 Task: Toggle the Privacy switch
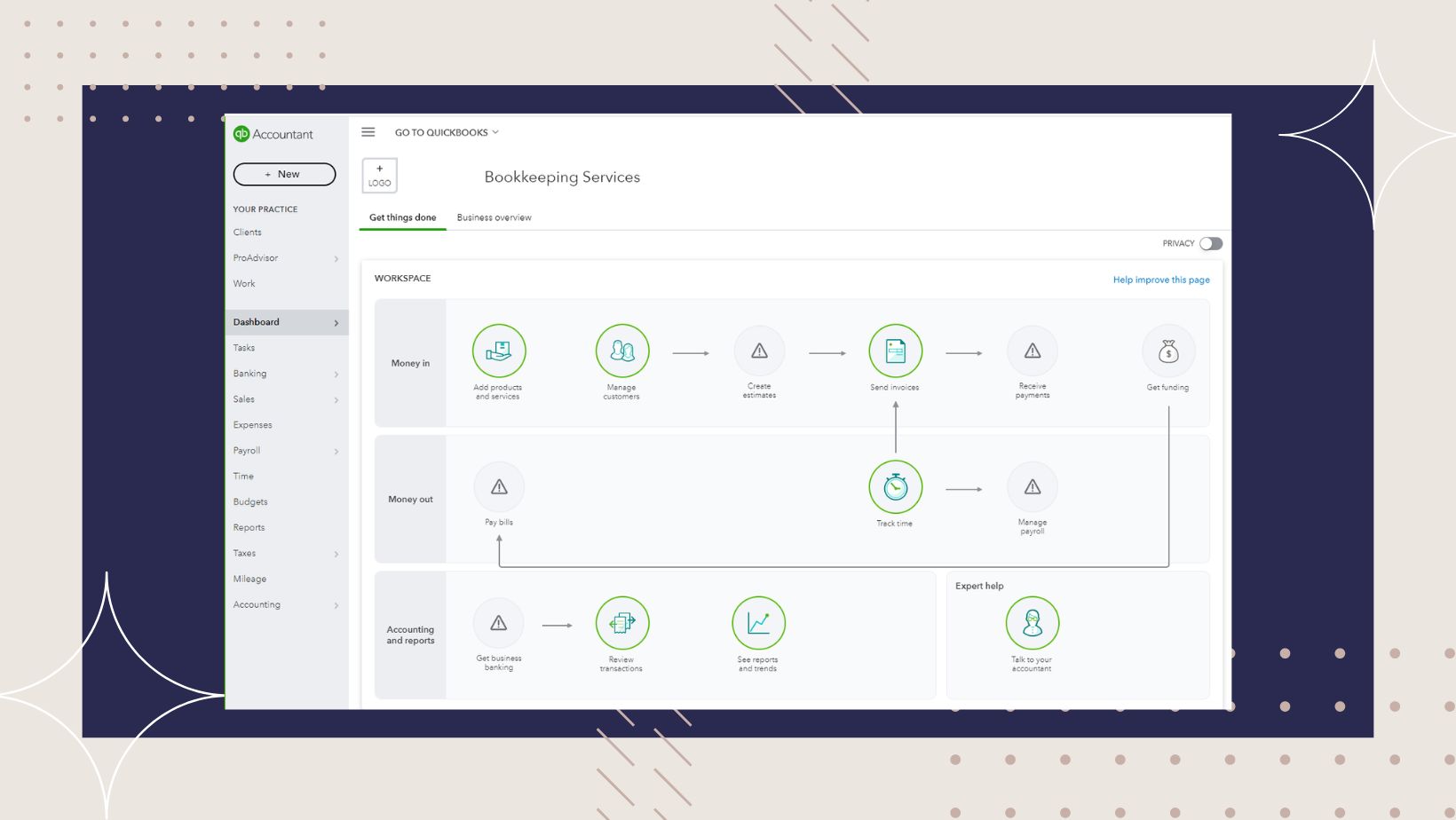coord(1211,243)
